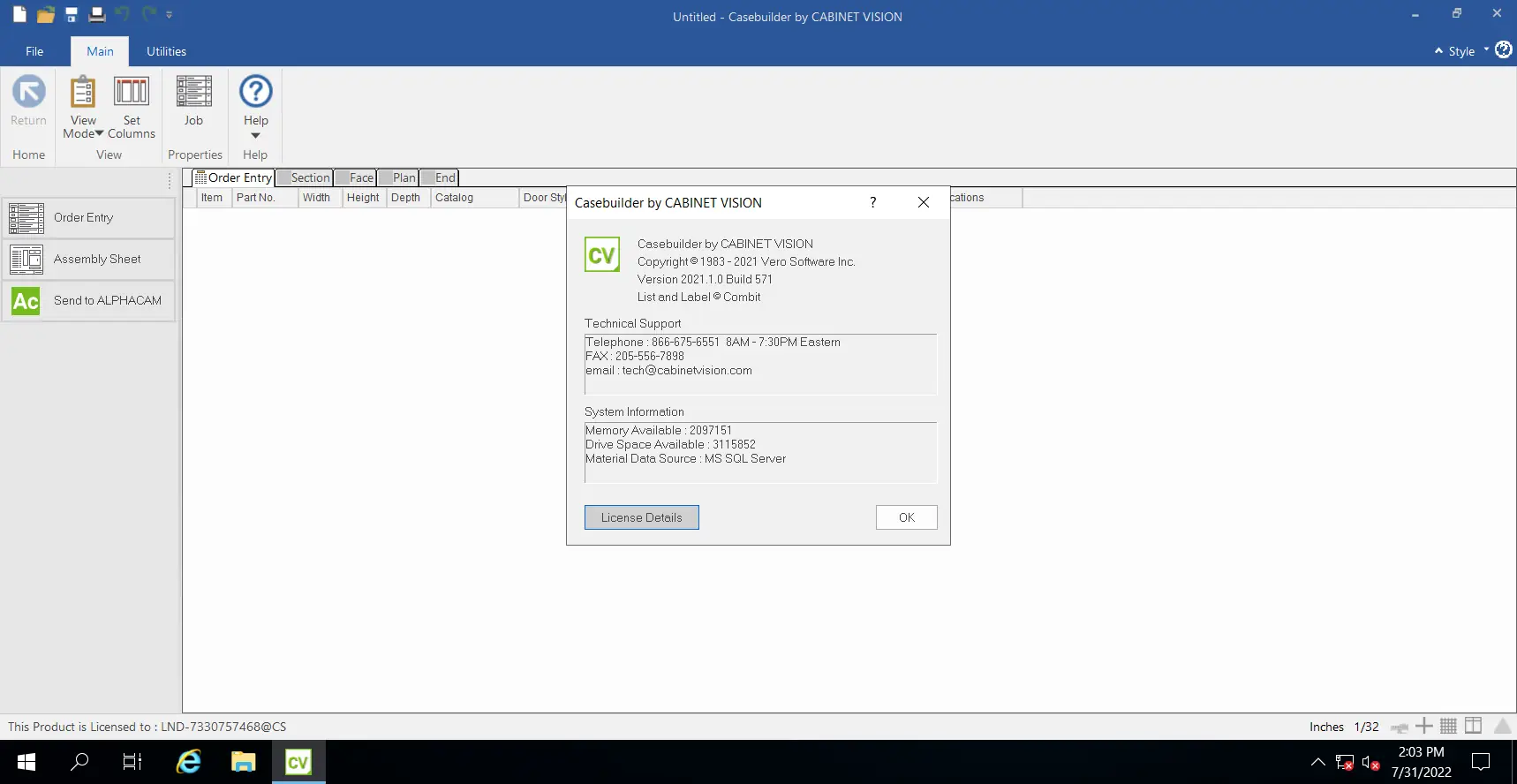Click the triangle icon in status bar

1502,726
